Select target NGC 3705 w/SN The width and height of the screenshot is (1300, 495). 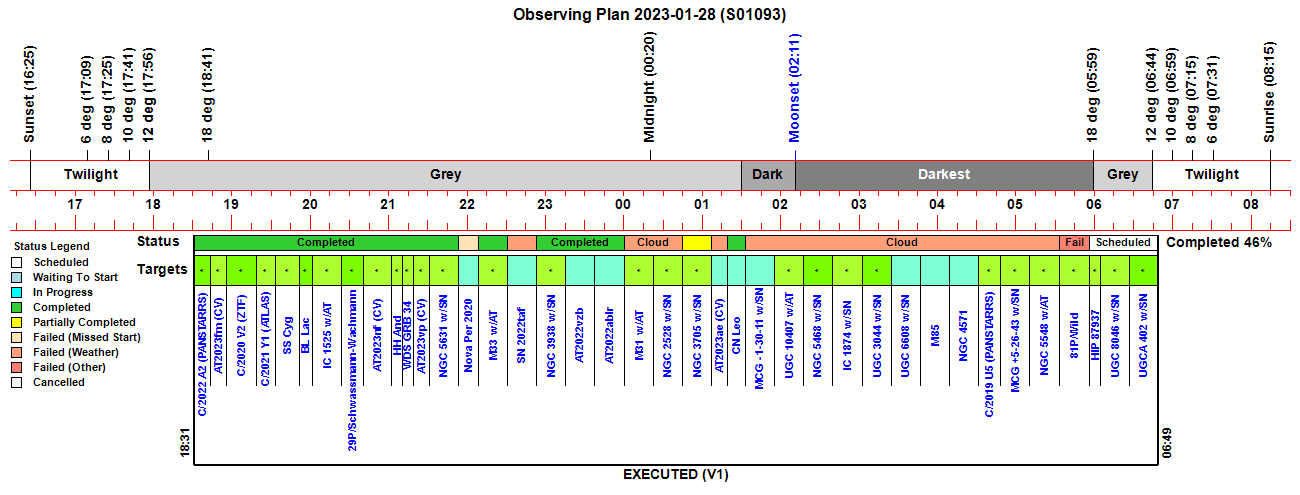[697, 333]
